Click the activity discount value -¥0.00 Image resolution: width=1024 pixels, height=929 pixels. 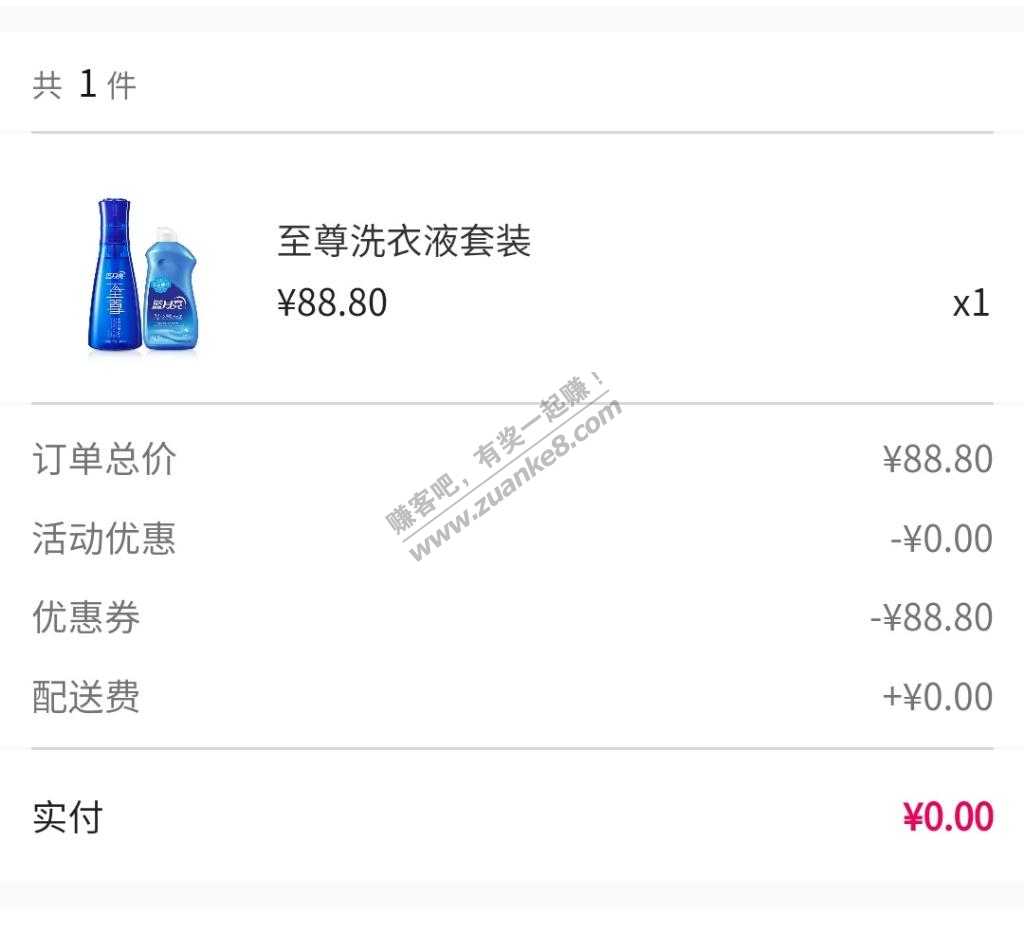pyautogui.click(x=941, y=539)
